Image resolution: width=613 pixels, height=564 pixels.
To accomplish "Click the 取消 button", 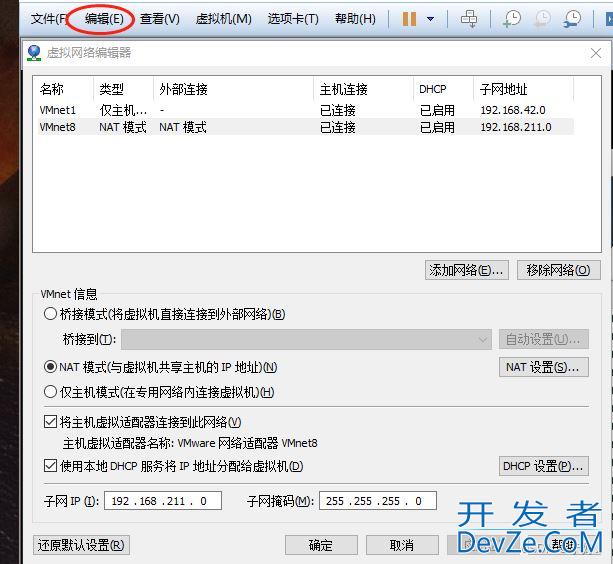I will click(402, 545).
